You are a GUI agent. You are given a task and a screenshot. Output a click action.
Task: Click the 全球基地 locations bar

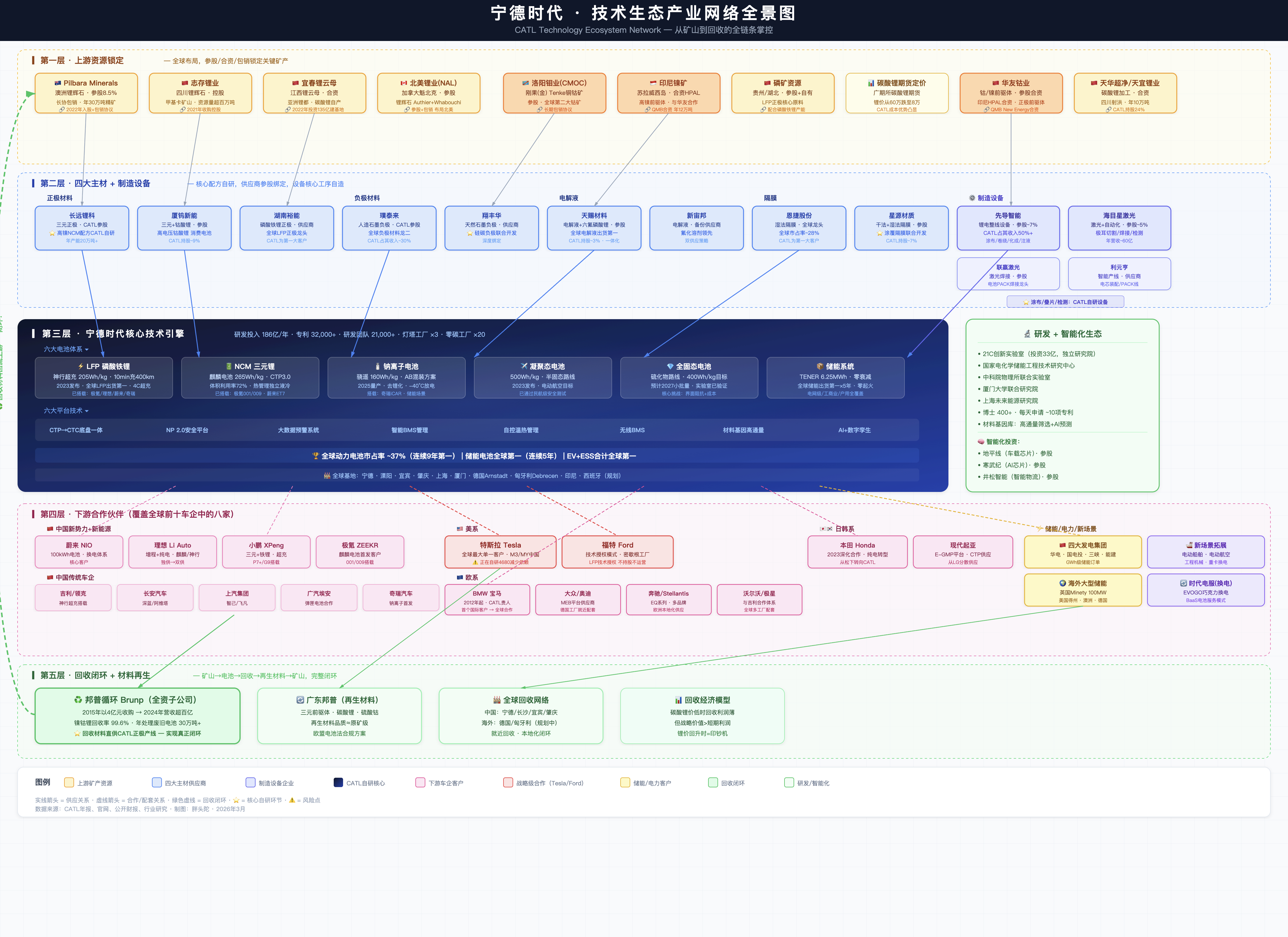477,476
